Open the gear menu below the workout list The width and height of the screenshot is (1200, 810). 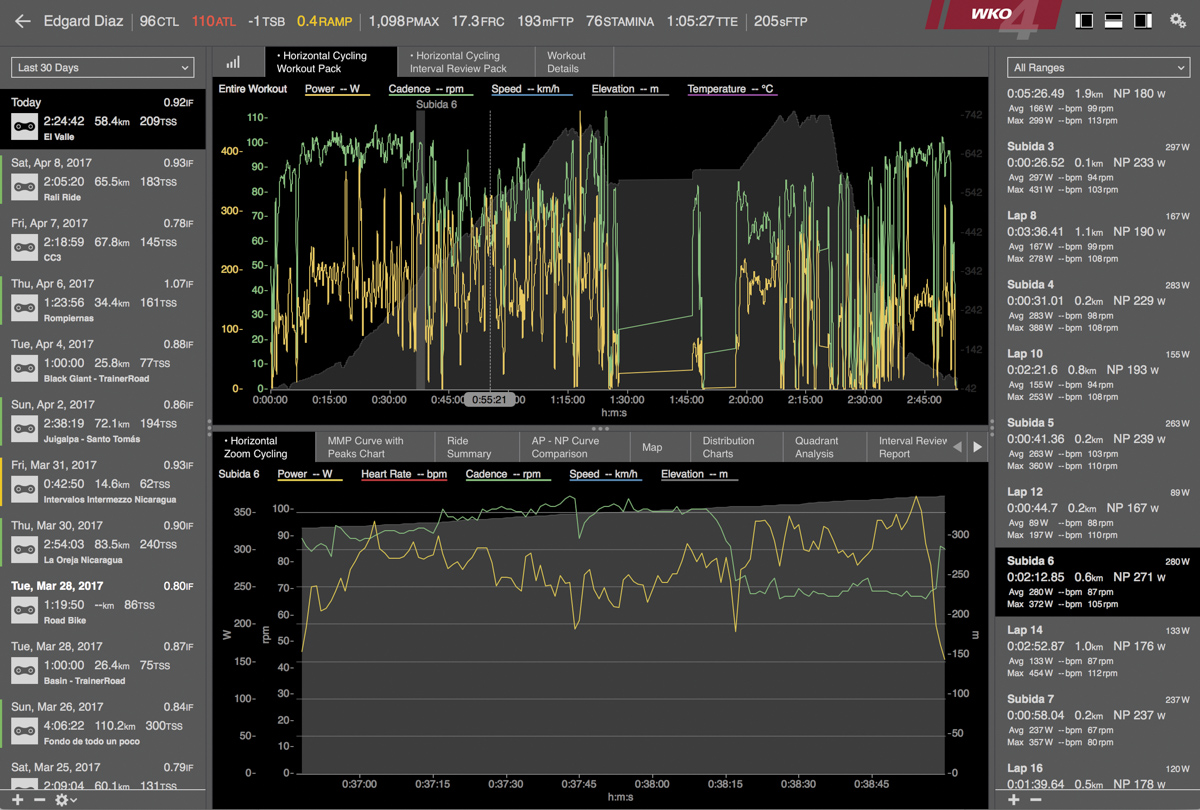(65, 799)
